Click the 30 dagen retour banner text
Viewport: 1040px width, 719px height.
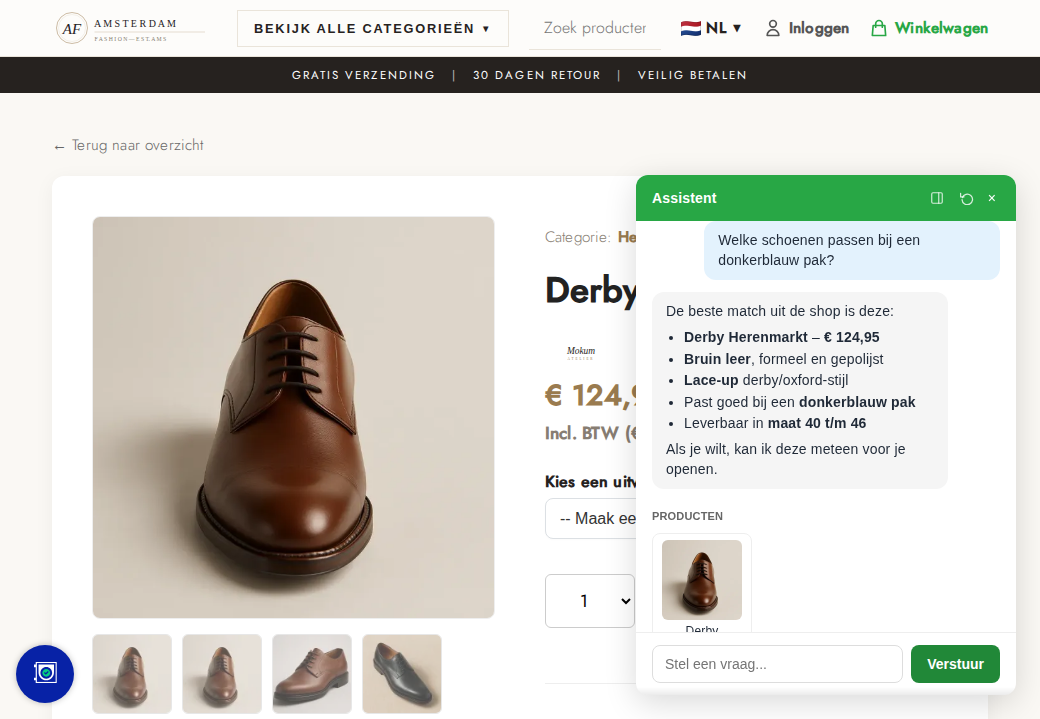[x=537, y=75]
